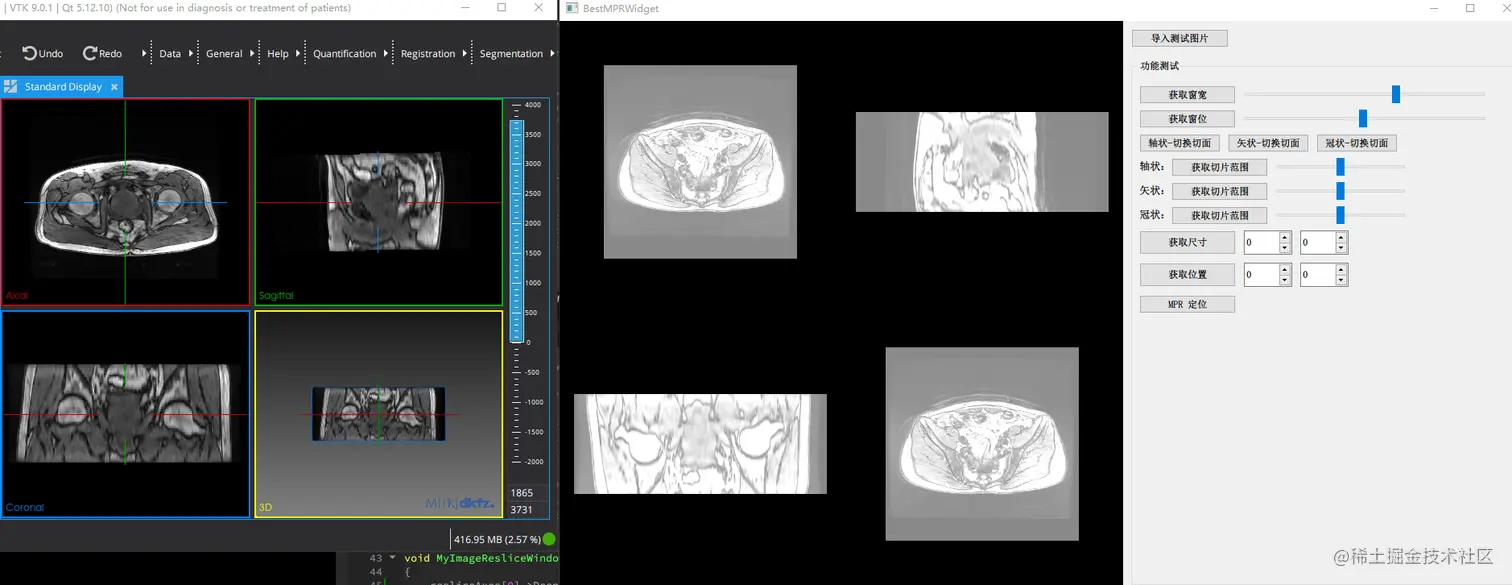1512x585 pixels.
Task: Increase second 获取尺寸 spinbox with up arrow
Action: (x=1341, y=237)
